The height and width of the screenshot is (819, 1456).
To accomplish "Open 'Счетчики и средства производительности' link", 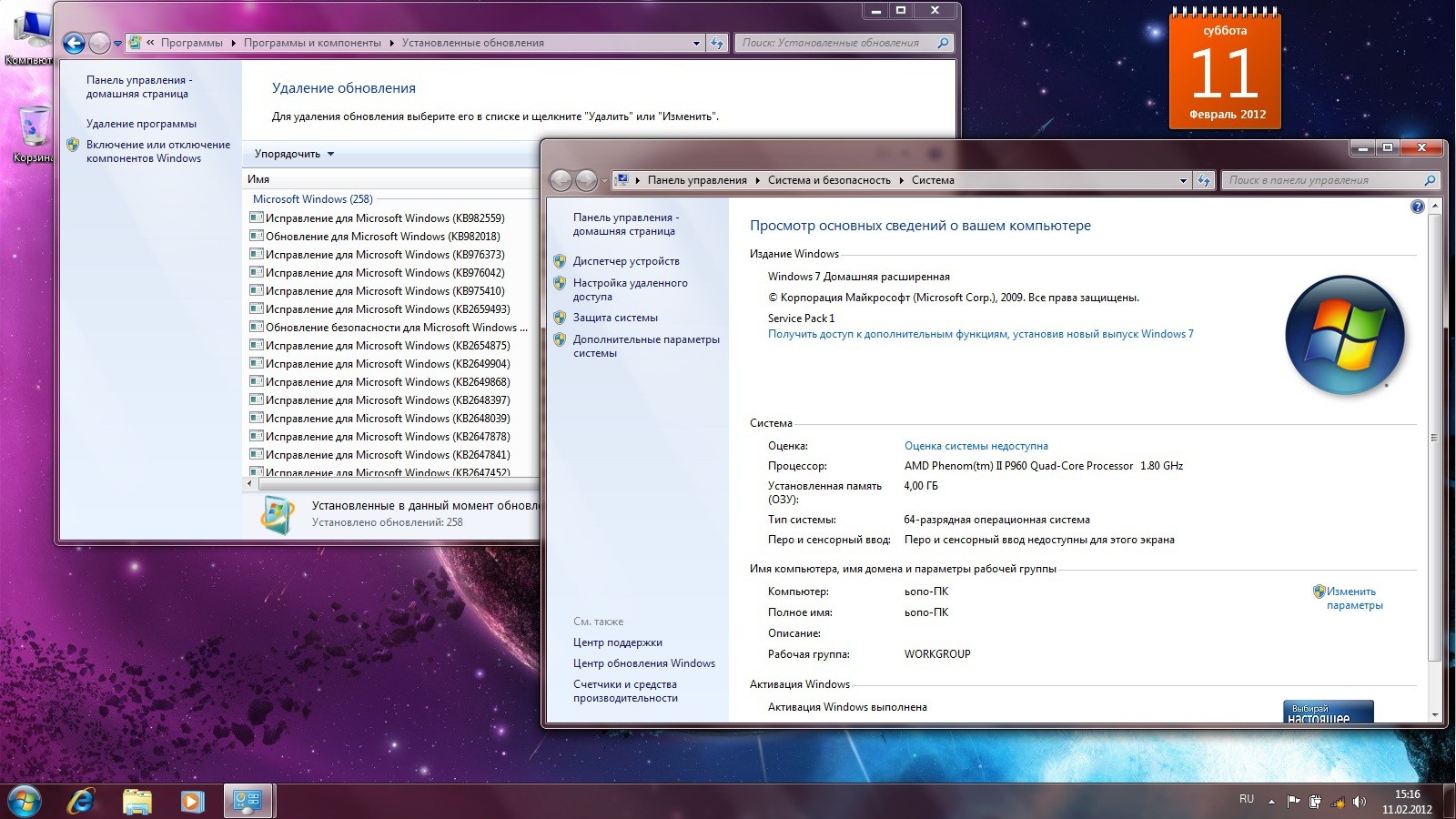I will 625,691.
